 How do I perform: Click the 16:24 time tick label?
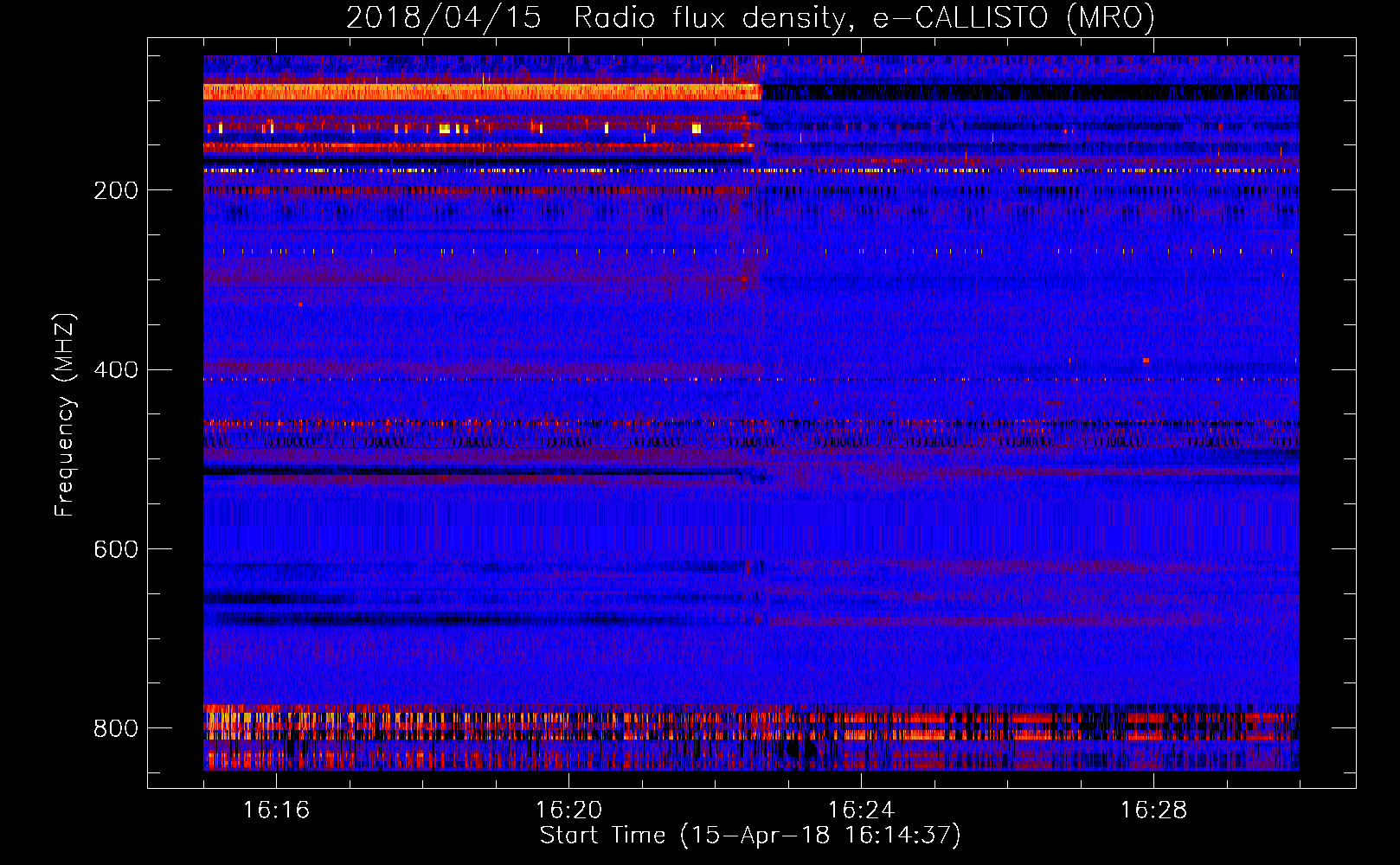pyautogui.click(x=861, y=811)
